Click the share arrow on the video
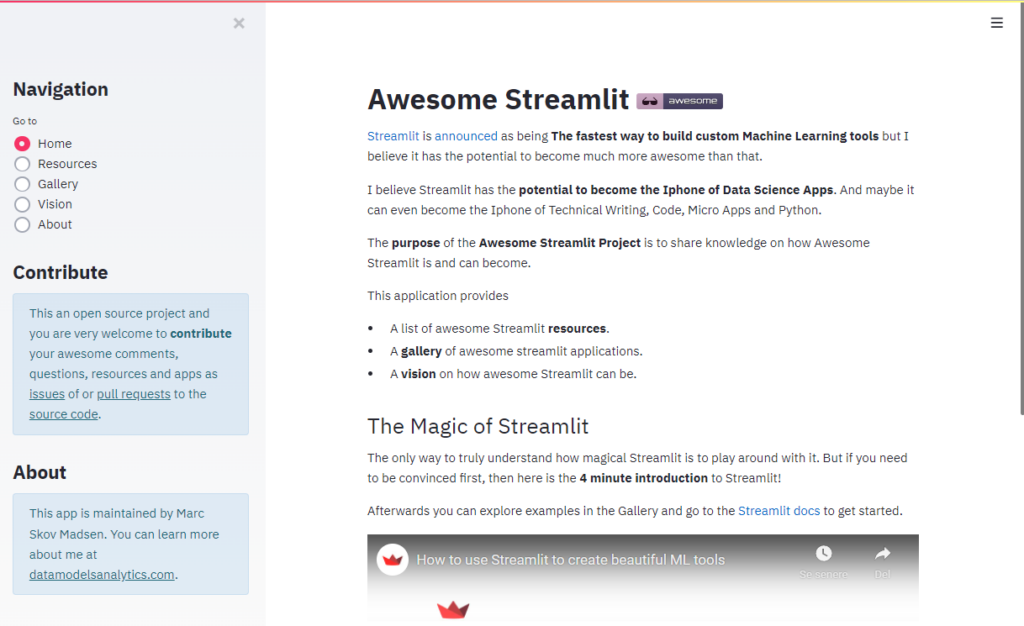 [883, 553]
